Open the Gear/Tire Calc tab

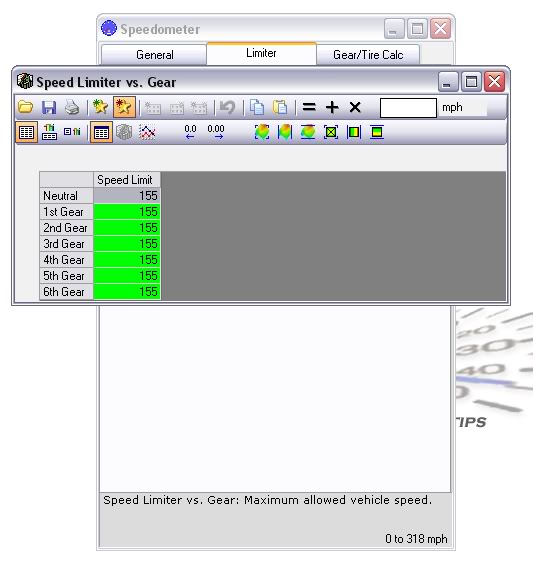[x=368, y=55]
